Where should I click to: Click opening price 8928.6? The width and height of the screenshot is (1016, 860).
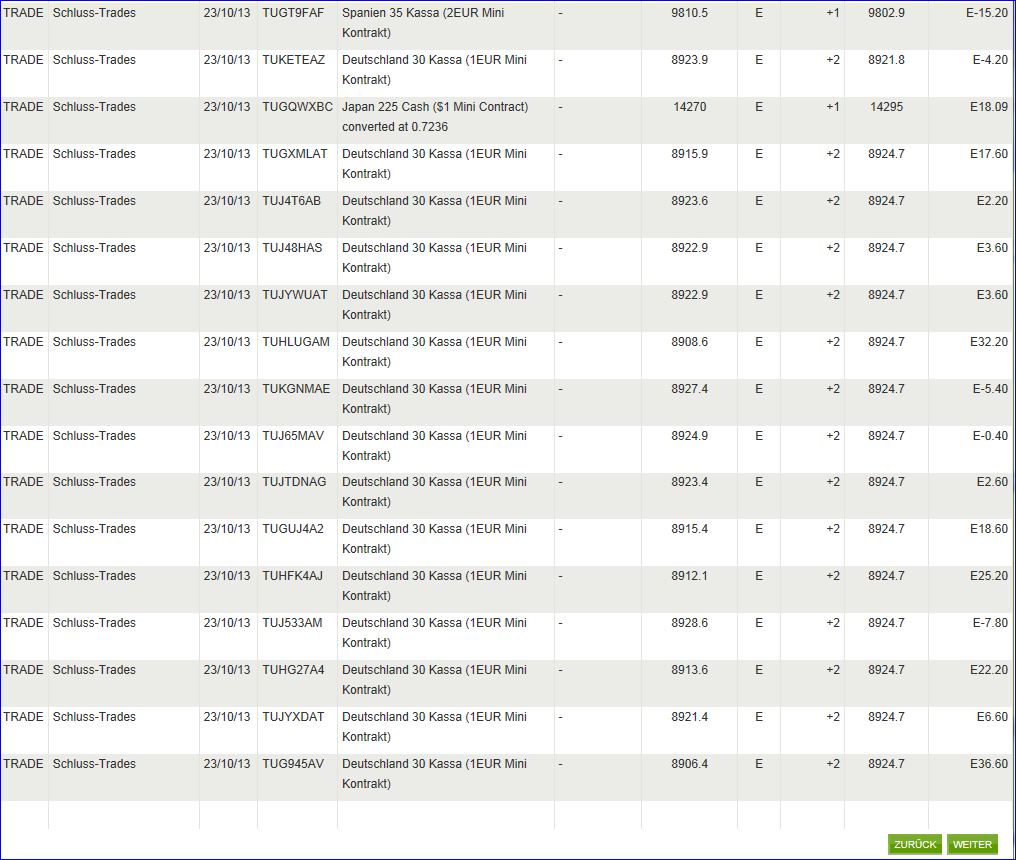pos(689,623)
